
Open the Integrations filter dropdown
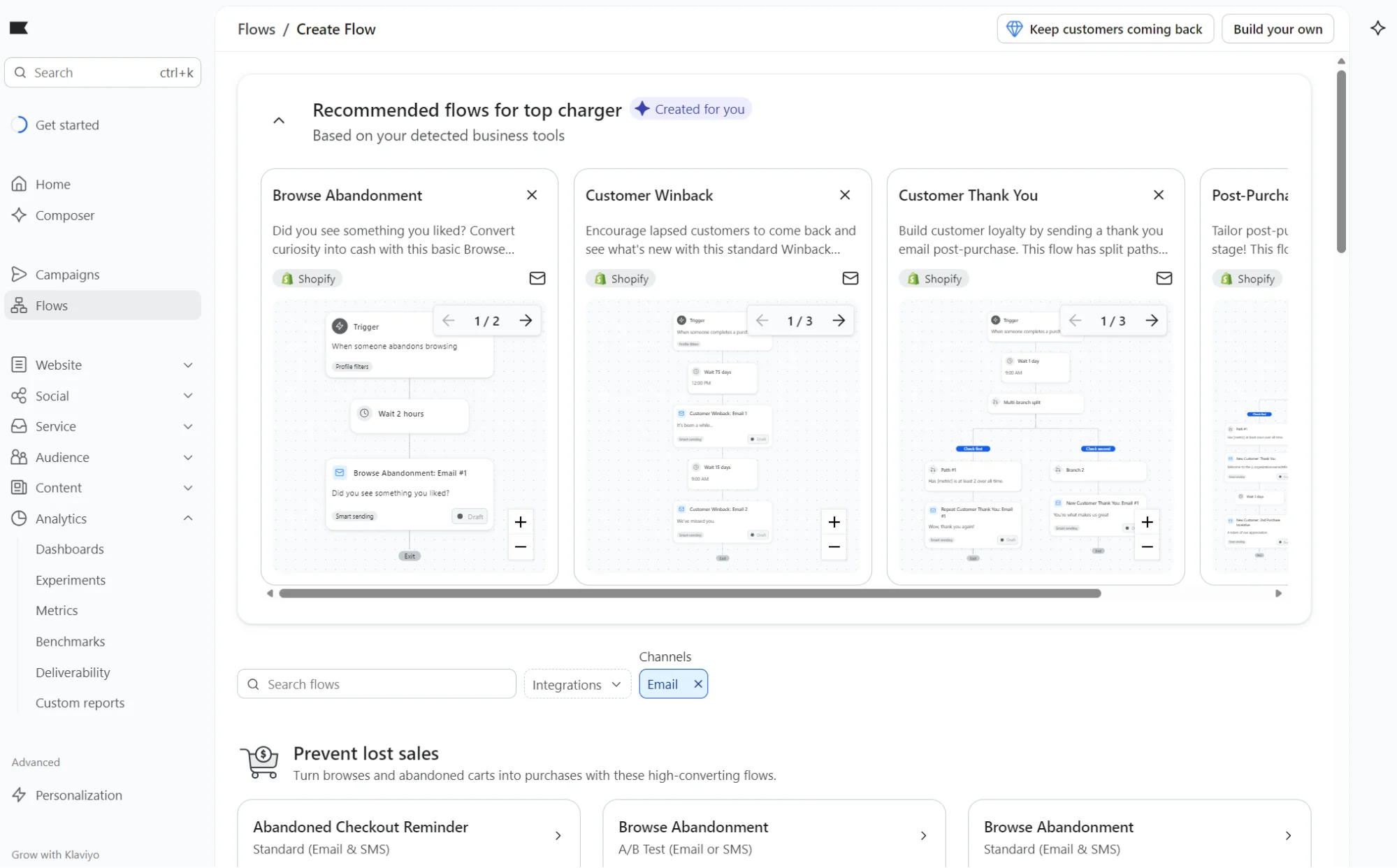pos(577,684)
